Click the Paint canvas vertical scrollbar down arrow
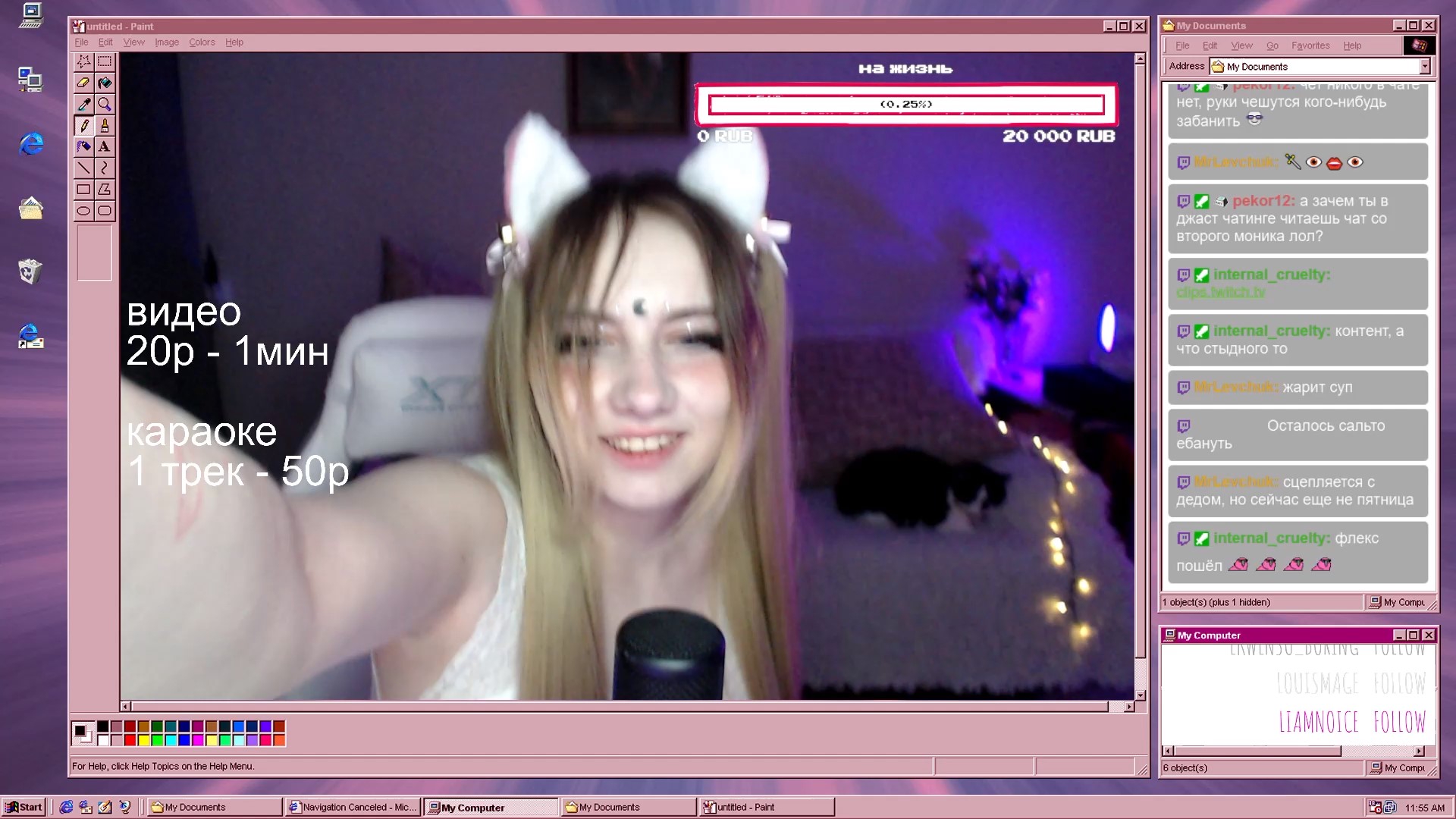 [1140, 695]
